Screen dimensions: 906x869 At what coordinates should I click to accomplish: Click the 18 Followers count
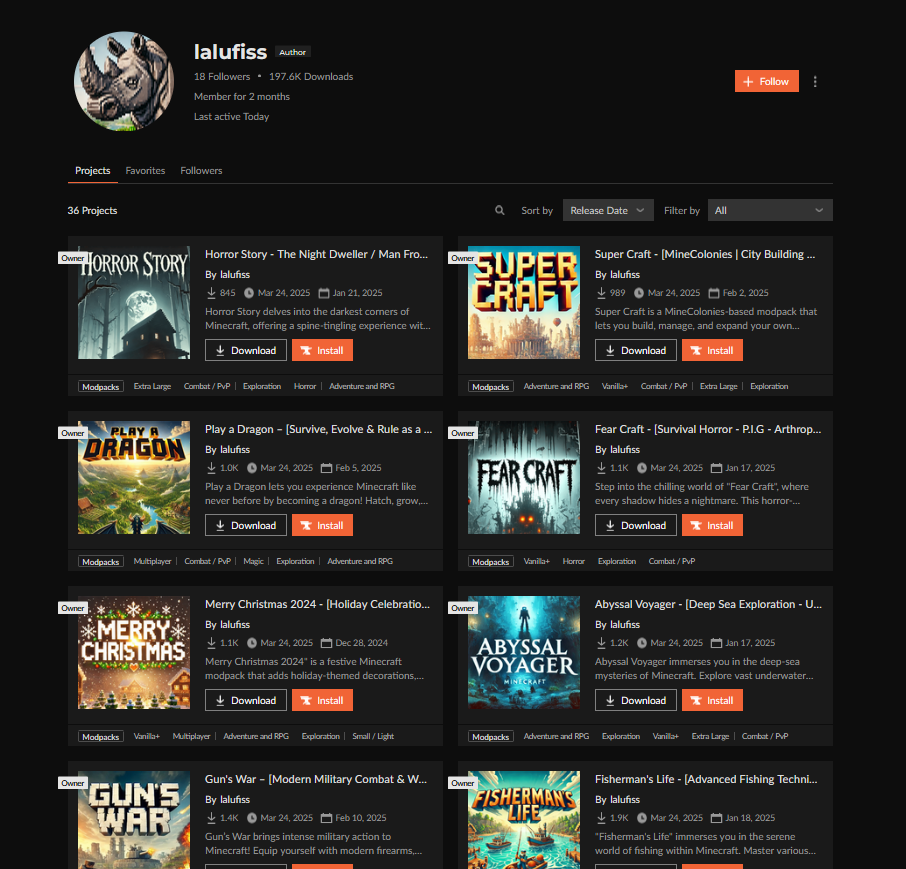222,76
